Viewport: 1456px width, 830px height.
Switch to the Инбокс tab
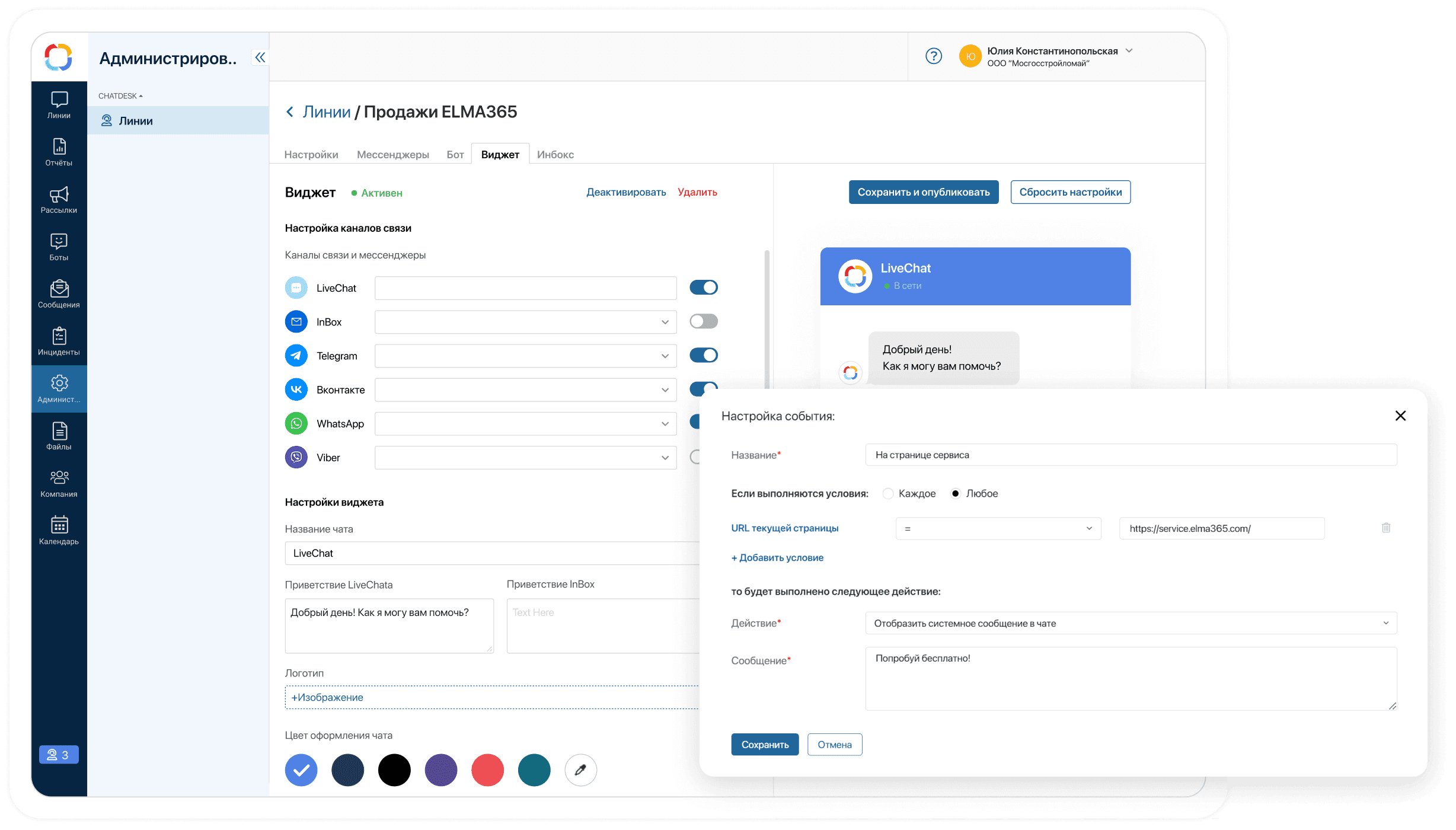(555, 155)
